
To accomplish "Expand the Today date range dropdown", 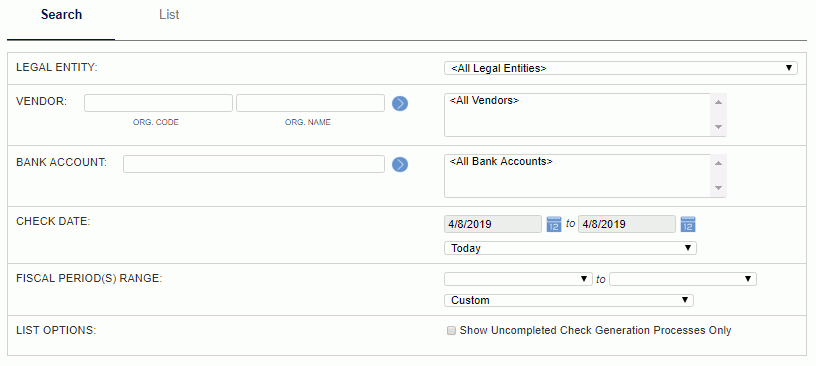I will [x=570, y=248].
